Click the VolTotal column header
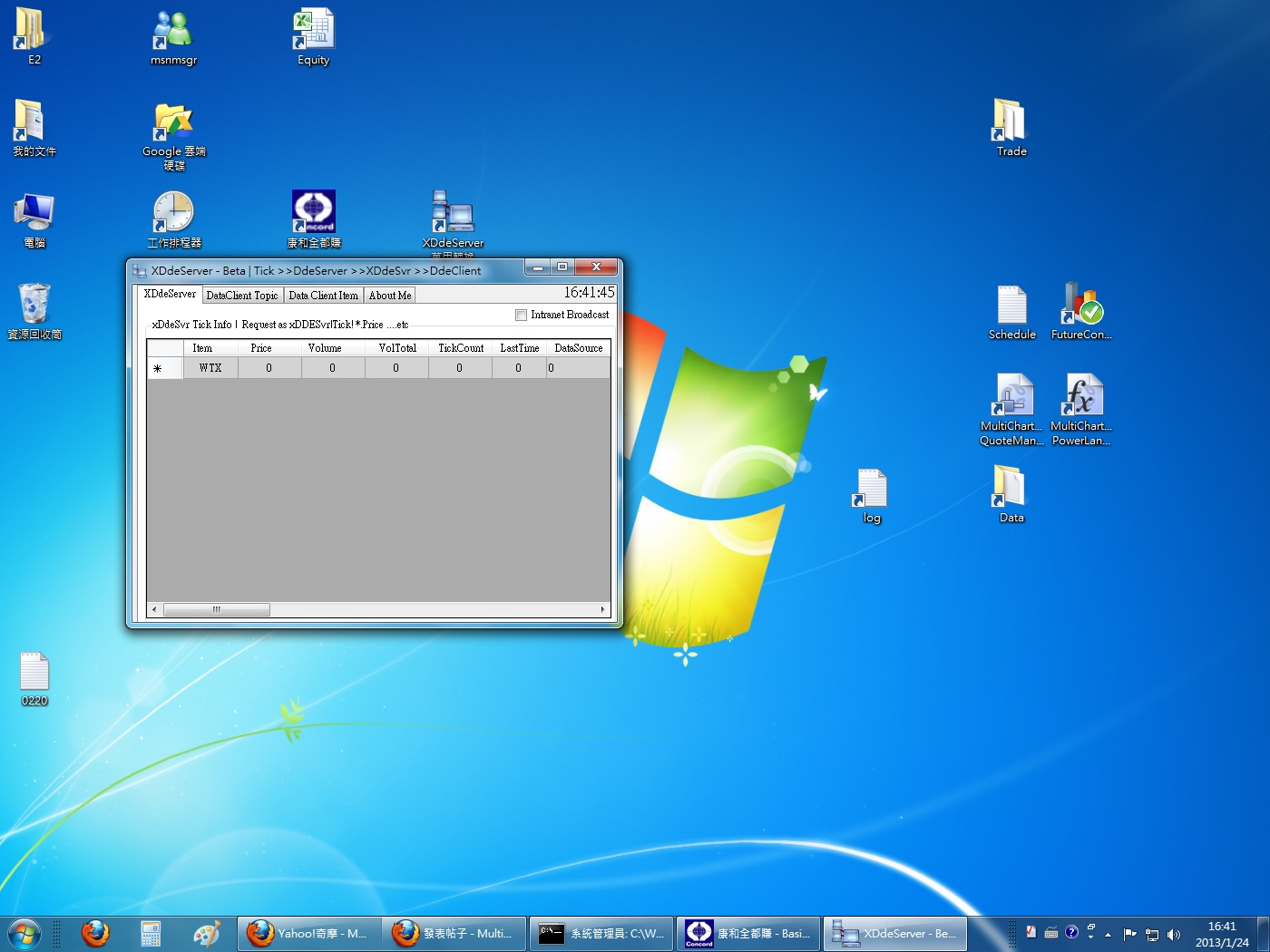Image resolution: width=1270 pixels, height=952 pixels. tap(397, 348)
